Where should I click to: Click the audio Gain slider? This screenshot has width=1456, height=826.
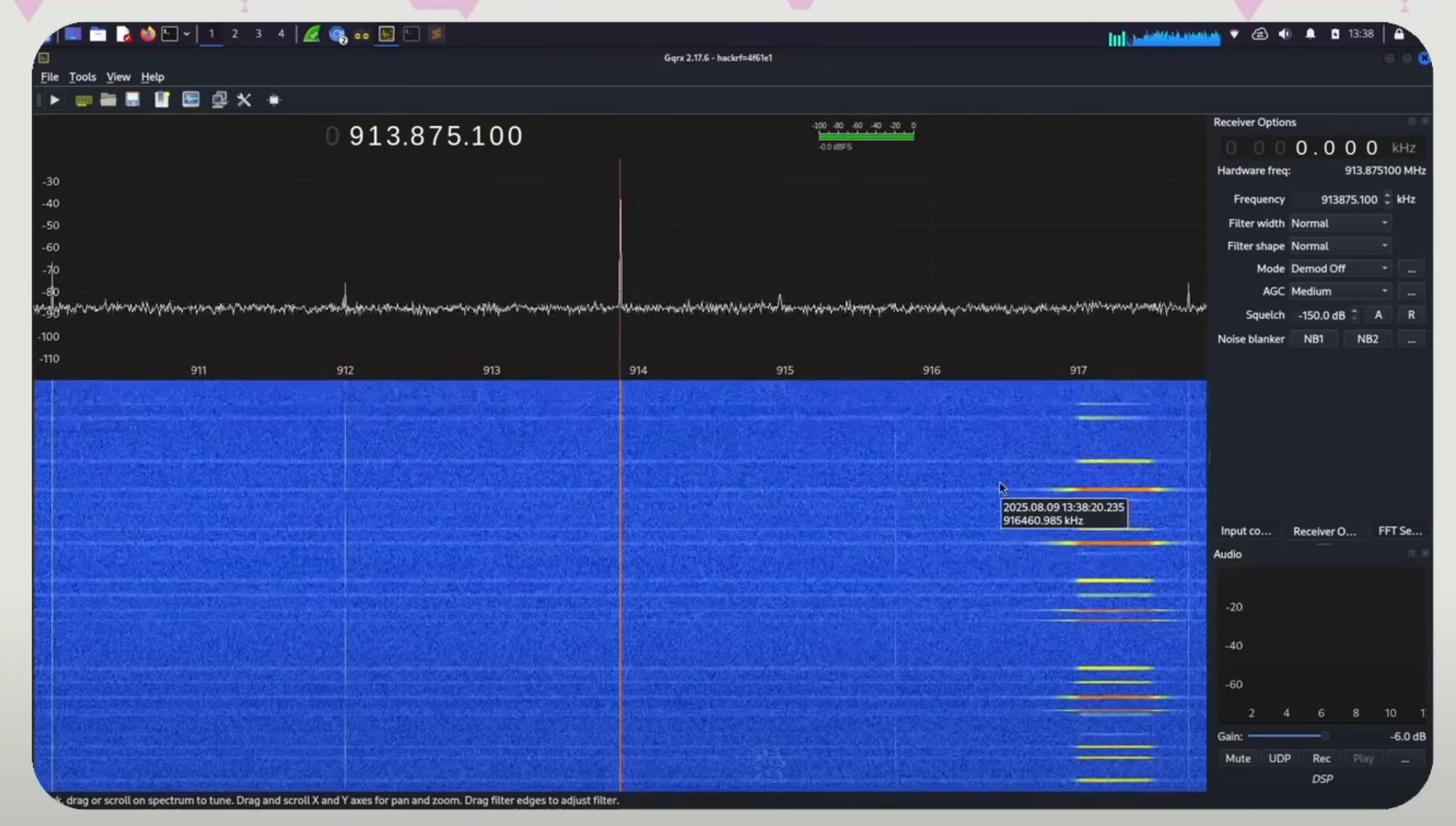(1288, 736)
